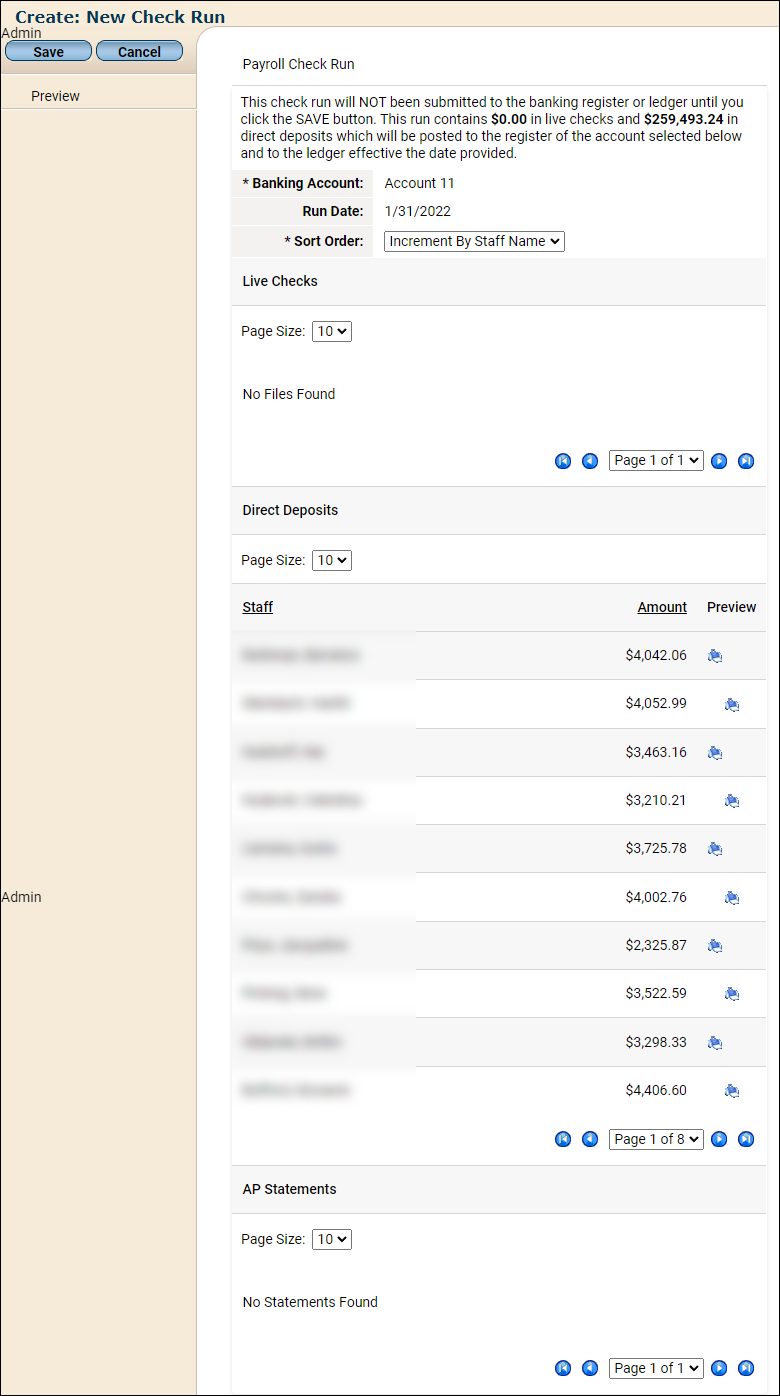Sort direct deposits by Amount column
780x1396 pixels.
pos(662,607)
